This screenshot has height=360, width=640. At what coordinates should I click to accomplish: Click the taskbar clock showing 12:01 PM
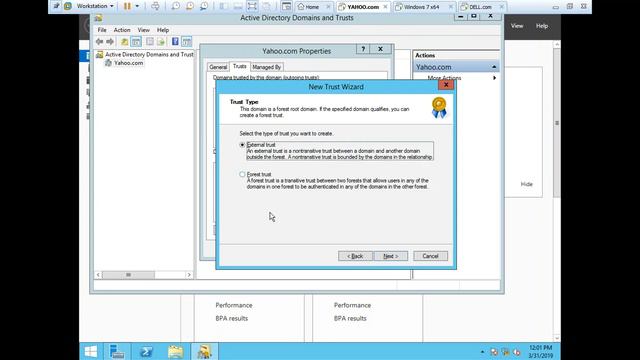[540, 351]
